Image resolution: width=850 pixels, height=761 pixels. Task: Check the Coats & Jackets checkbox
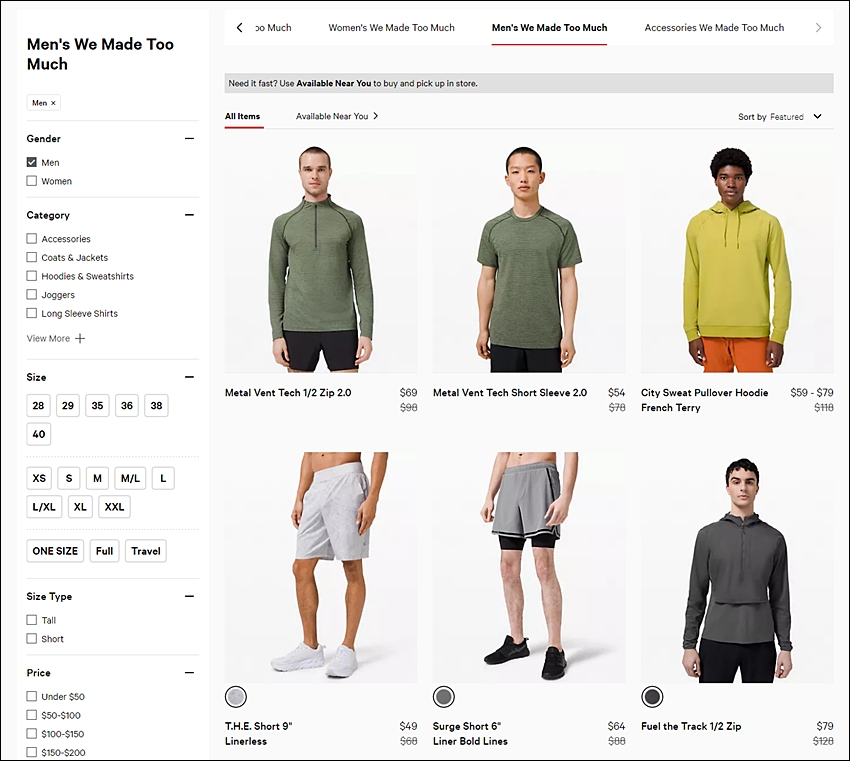[32, 257]
